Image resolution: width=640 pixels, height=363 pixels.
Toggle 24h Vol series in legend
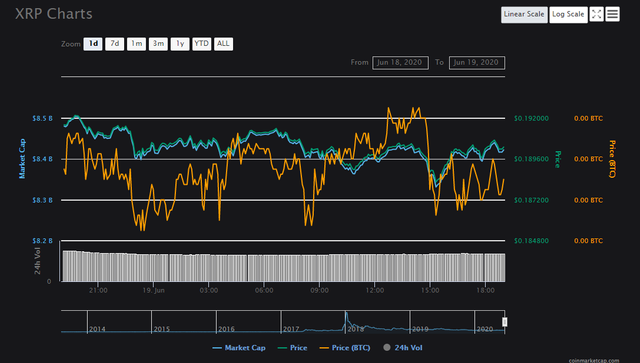pyautogui.click(x=403, y=348)
